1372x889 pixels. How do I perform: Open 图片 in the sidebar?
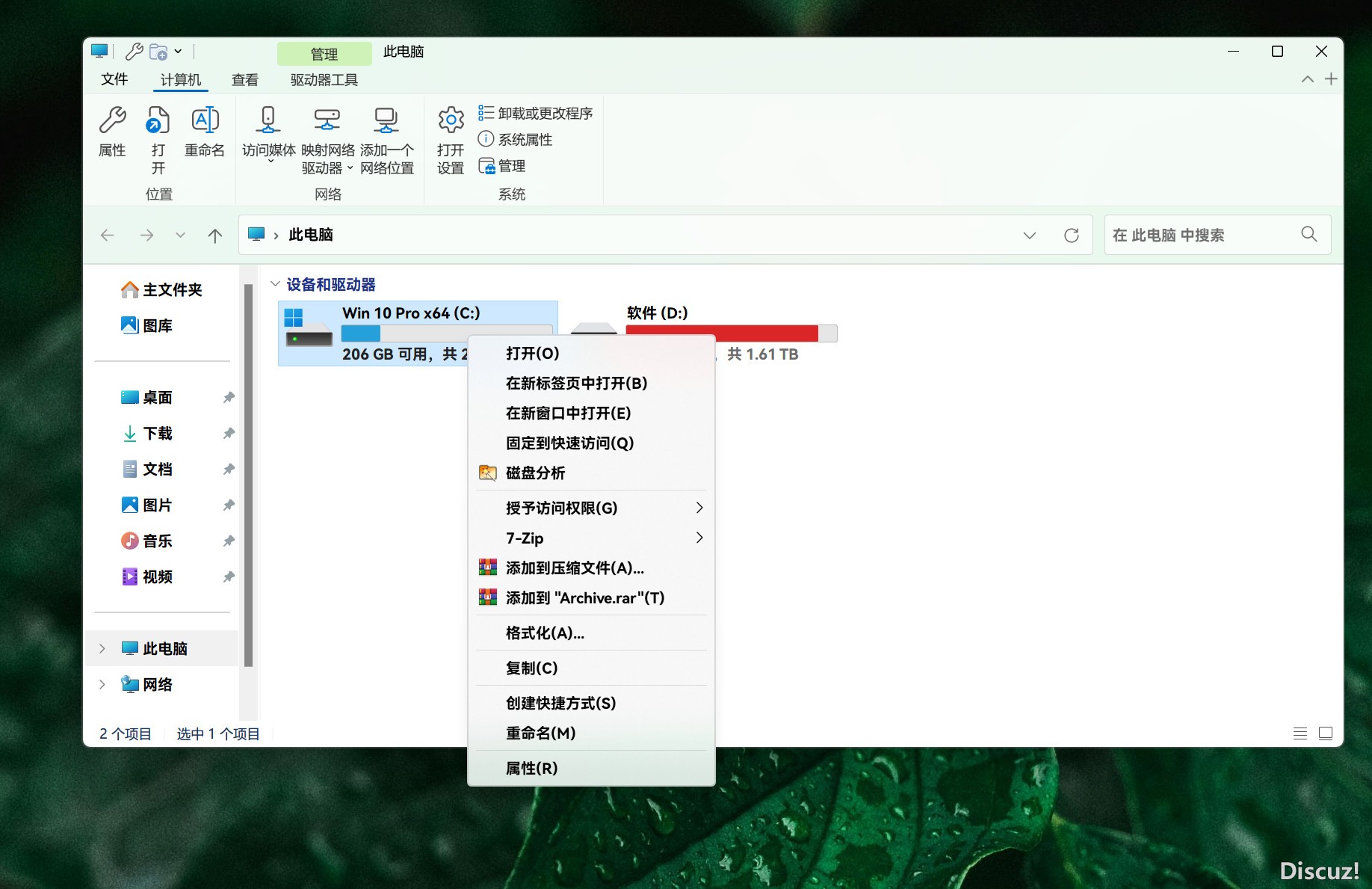coord(146,505)
